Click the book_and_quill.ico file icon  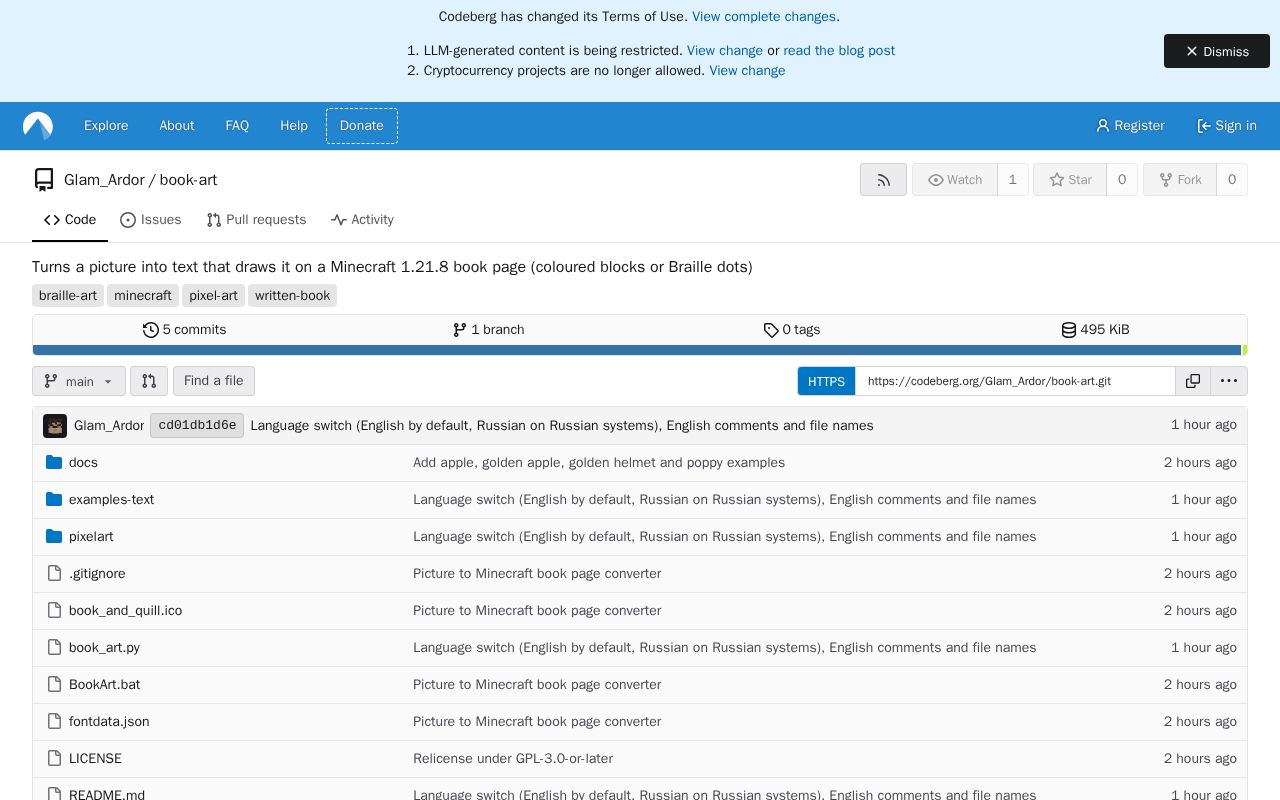[x=54, y=611]
